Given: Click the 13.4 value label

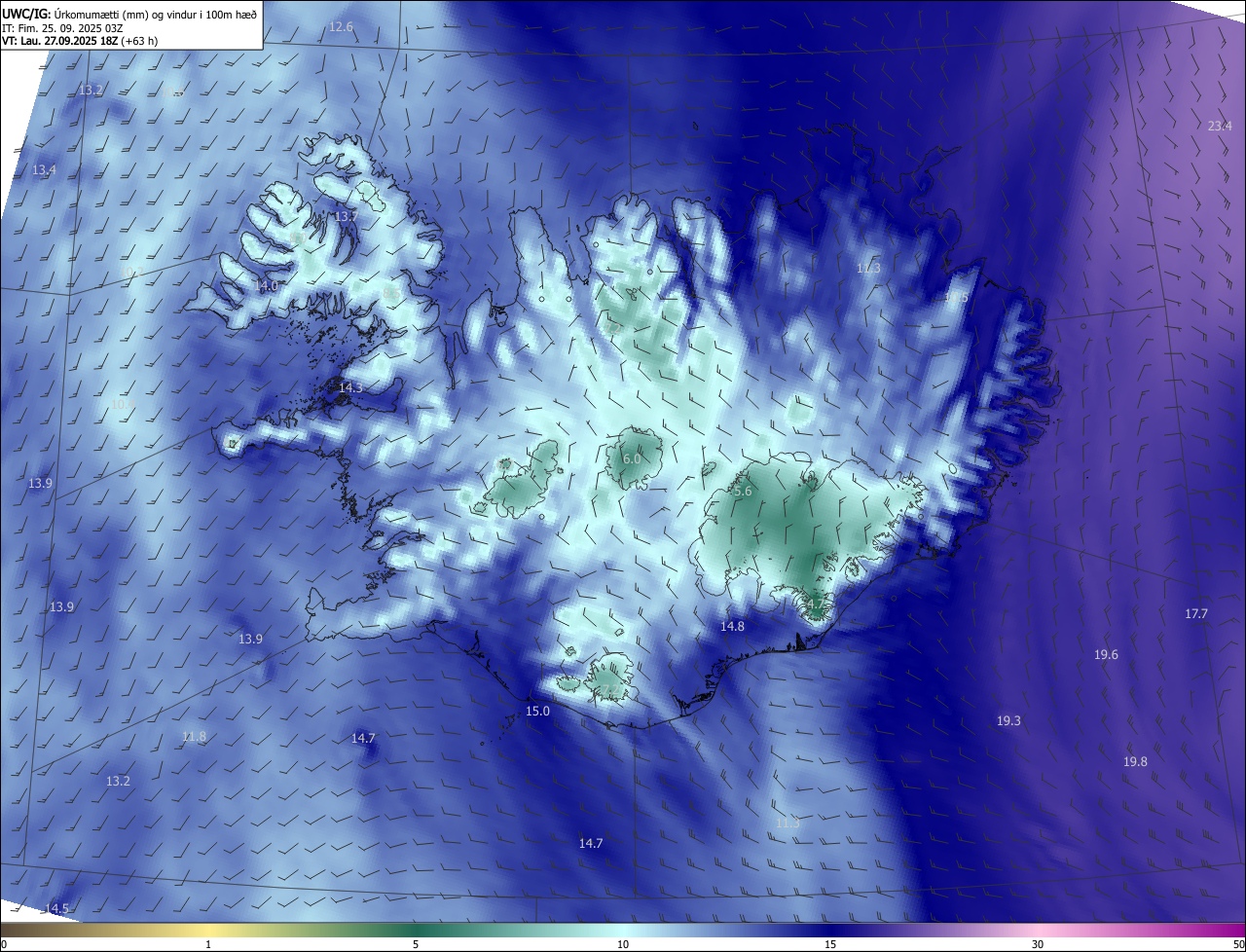Looking at the screenshot, I should tap(44, 170).
